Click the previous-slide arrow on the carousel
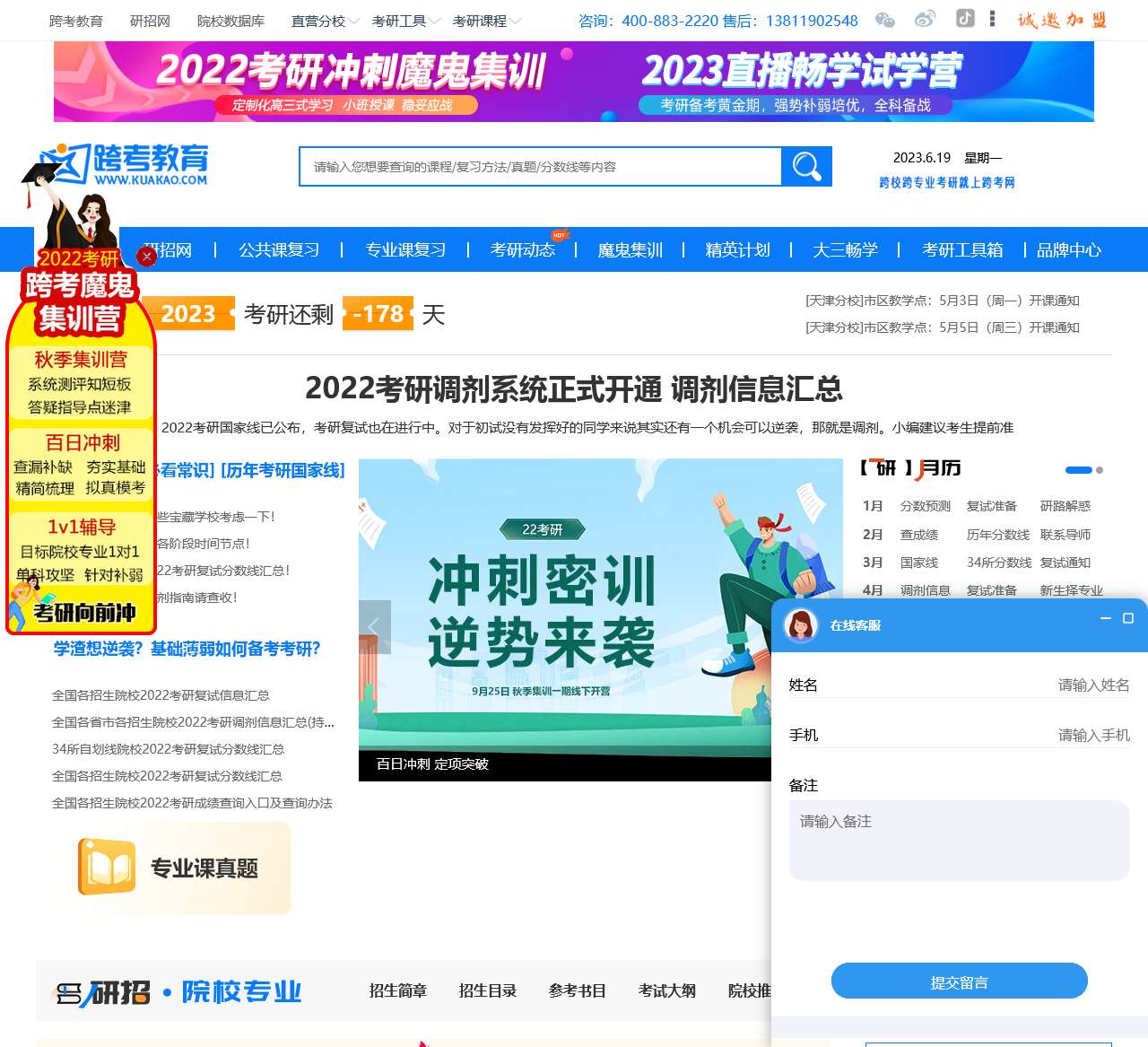The width and height of the screenshot is (1148, 1047). (374, 627)
